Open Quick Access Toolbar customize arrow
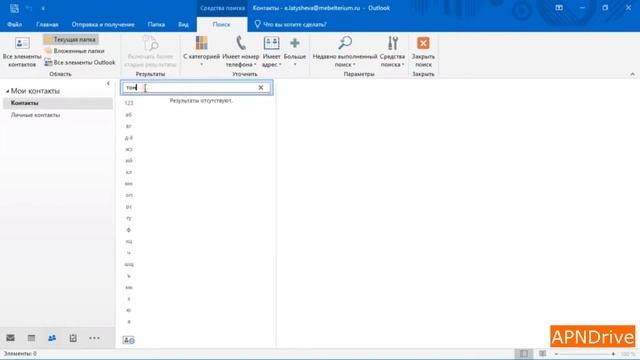Viewport: 640px width, 360px height. [x=43, y=8]
